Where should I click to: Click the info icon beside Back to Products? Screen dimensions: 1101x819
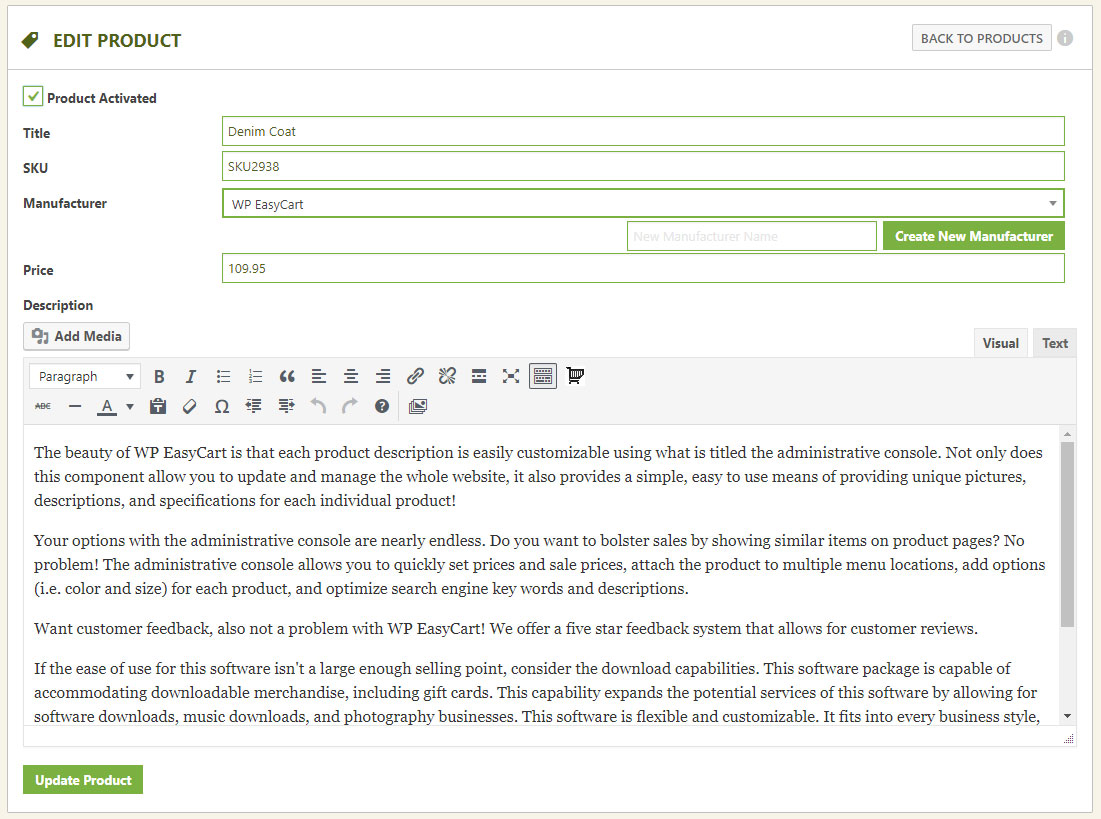click(x=1065, y=38)
